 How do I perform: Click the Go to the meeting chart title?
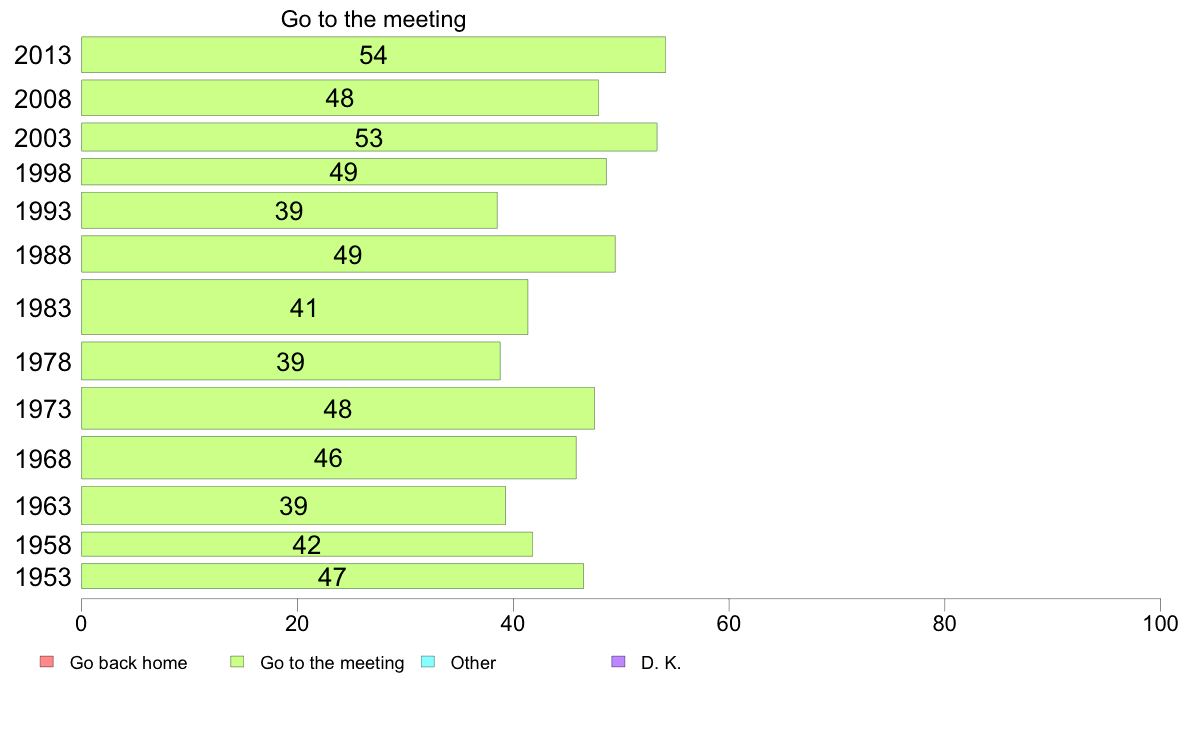374,19
